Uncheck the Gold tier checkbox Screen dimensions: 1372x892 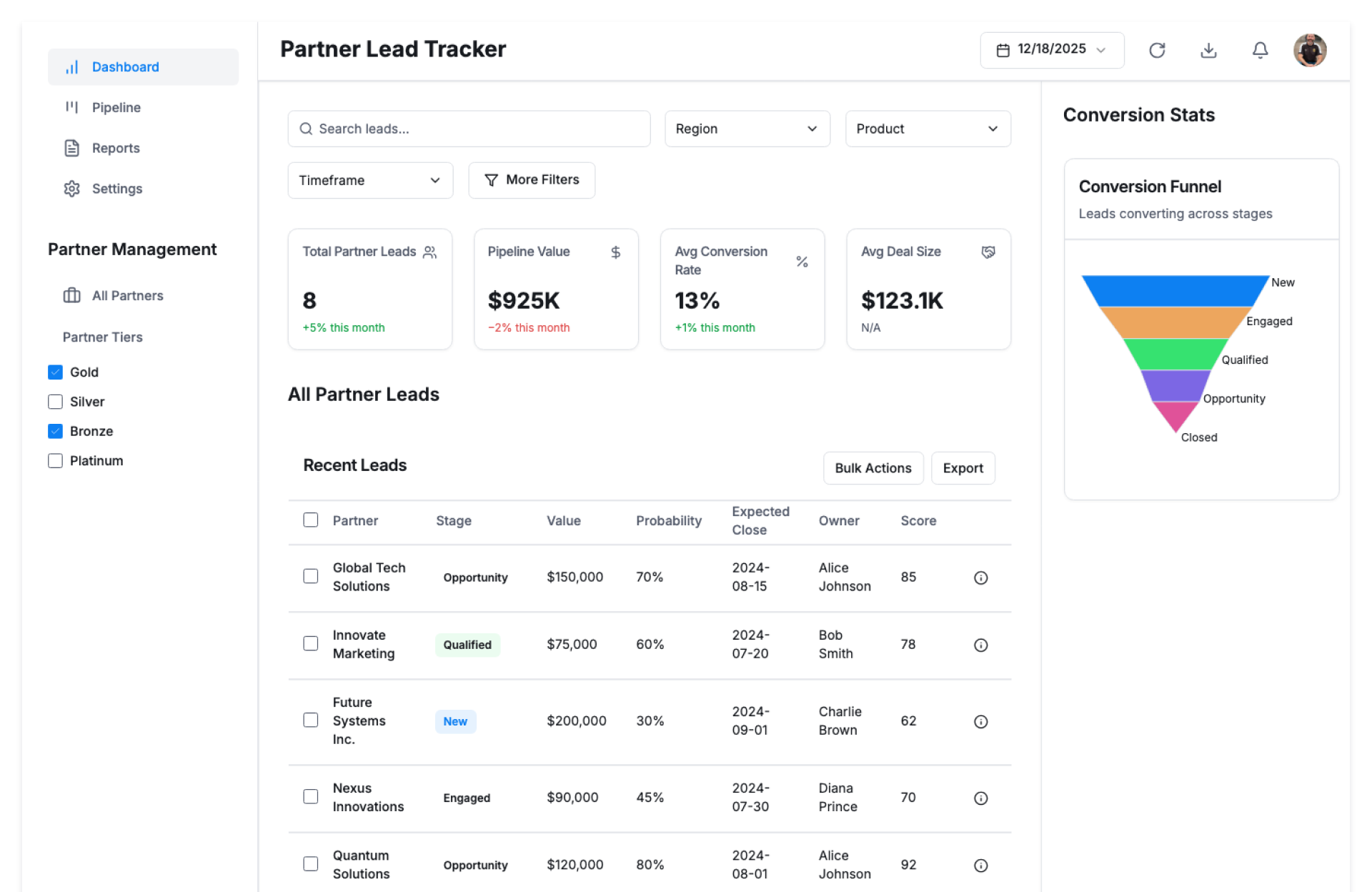pos(55,372)
